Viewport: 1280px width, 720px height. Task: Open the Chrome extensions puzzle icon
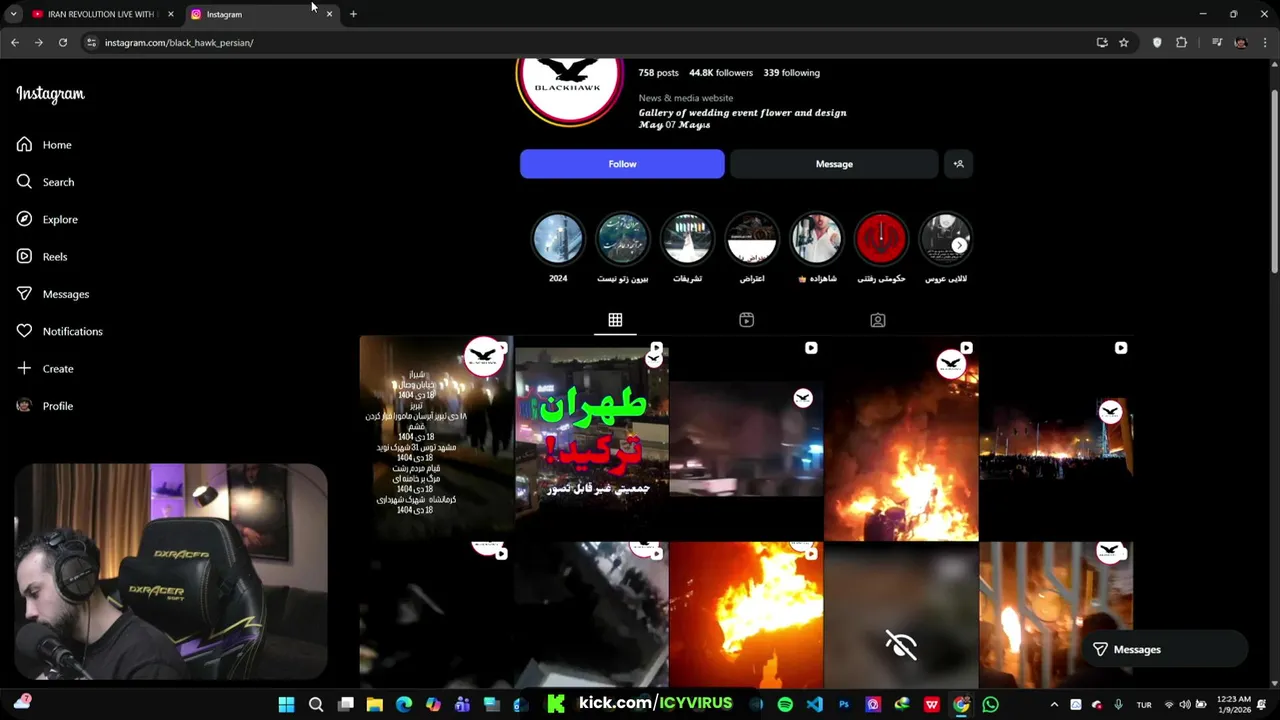pos(1182,43)
